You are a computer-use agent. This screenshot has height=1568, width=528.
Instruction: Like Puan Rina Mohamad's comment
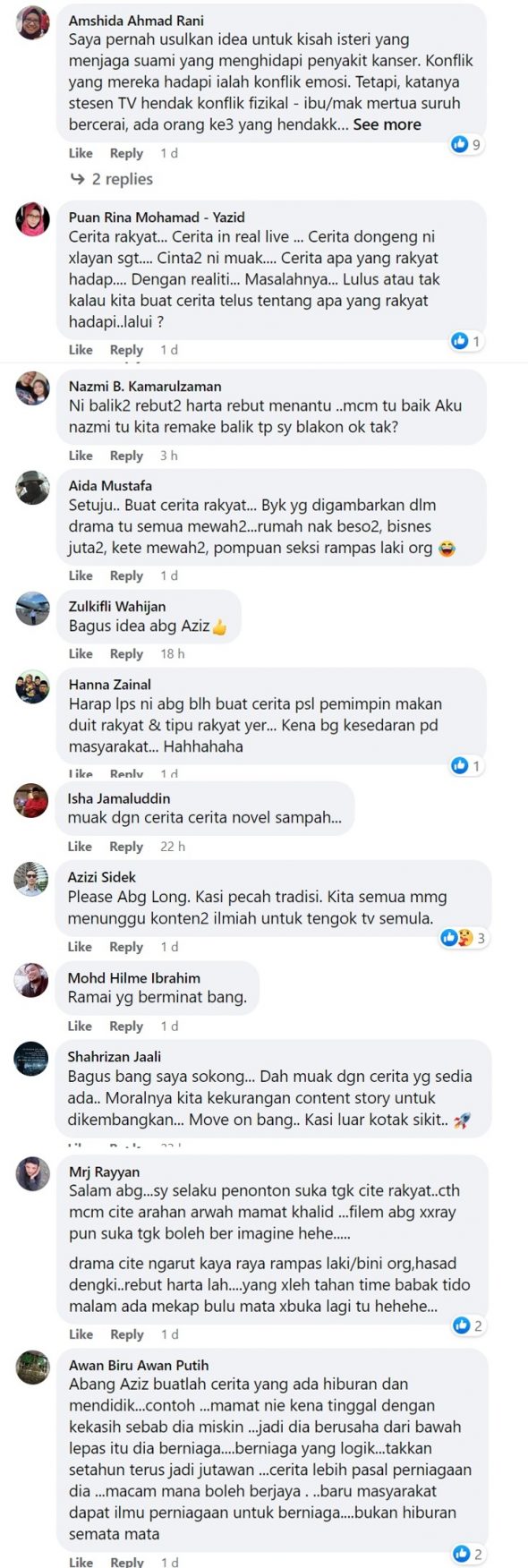[x=81, y=350]
